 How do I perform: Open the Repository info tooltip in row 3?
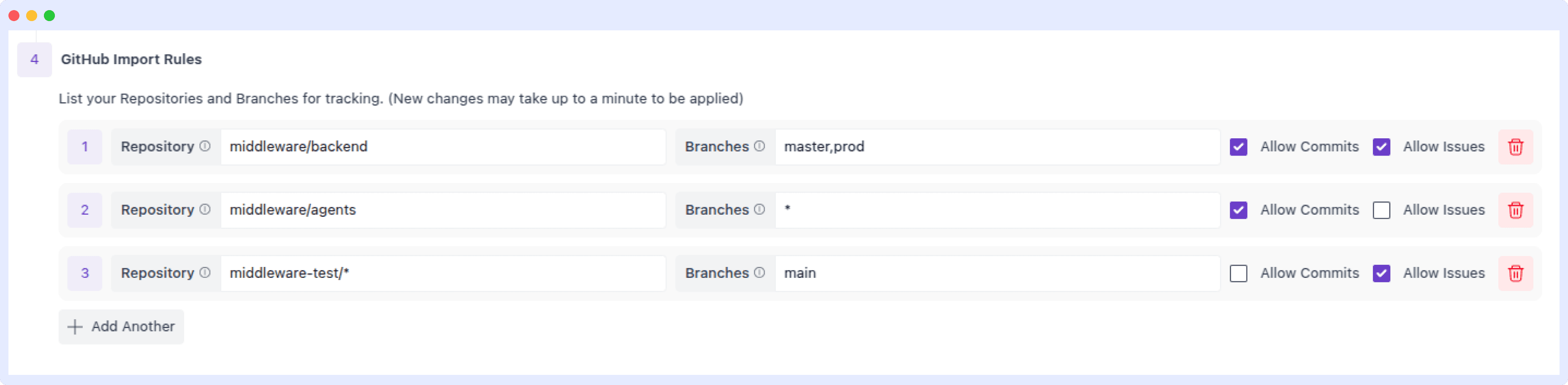205,273
